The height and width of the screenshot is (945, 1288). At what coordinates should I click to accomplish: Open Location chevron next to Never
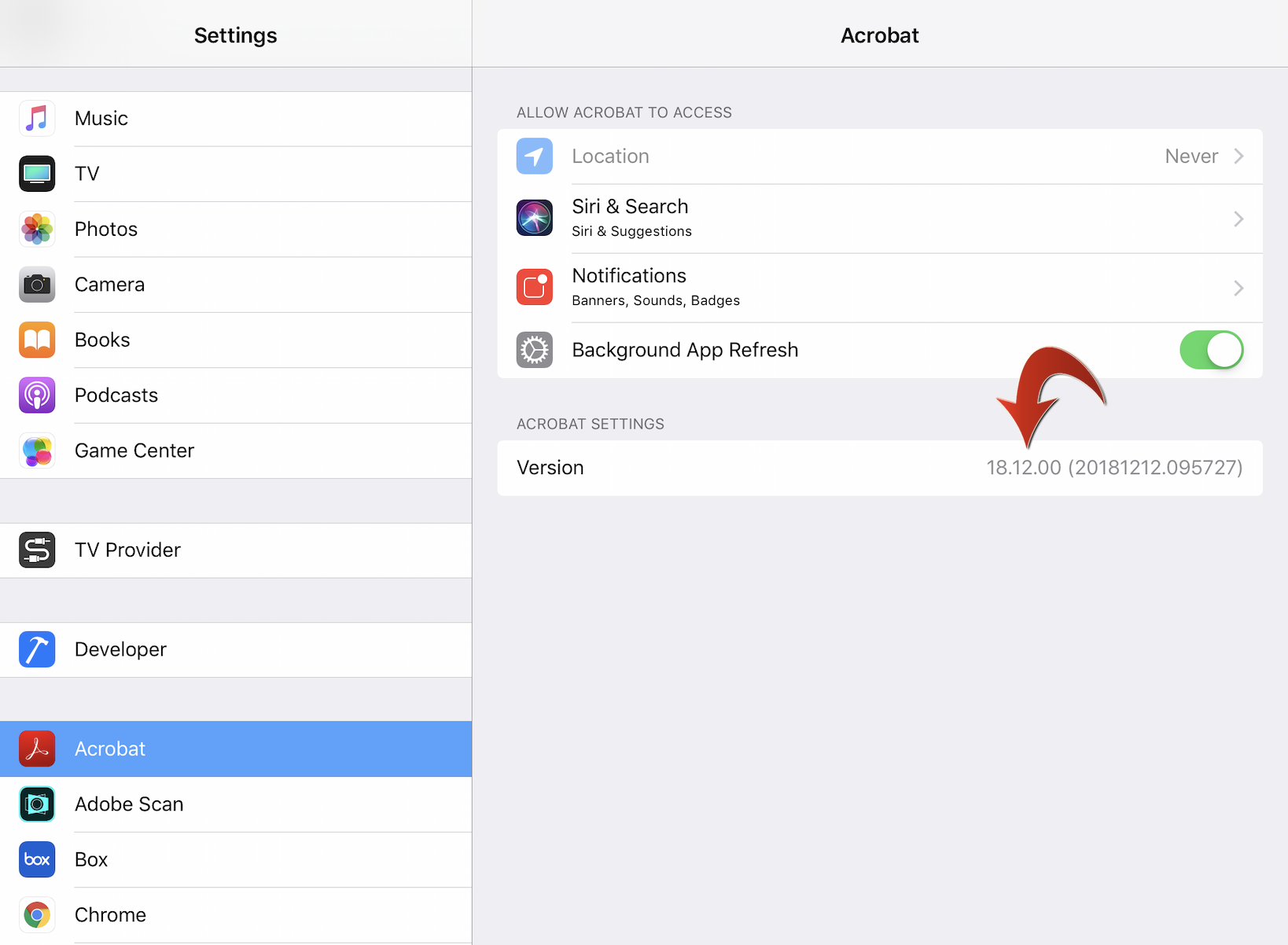tap(1238, 156)
